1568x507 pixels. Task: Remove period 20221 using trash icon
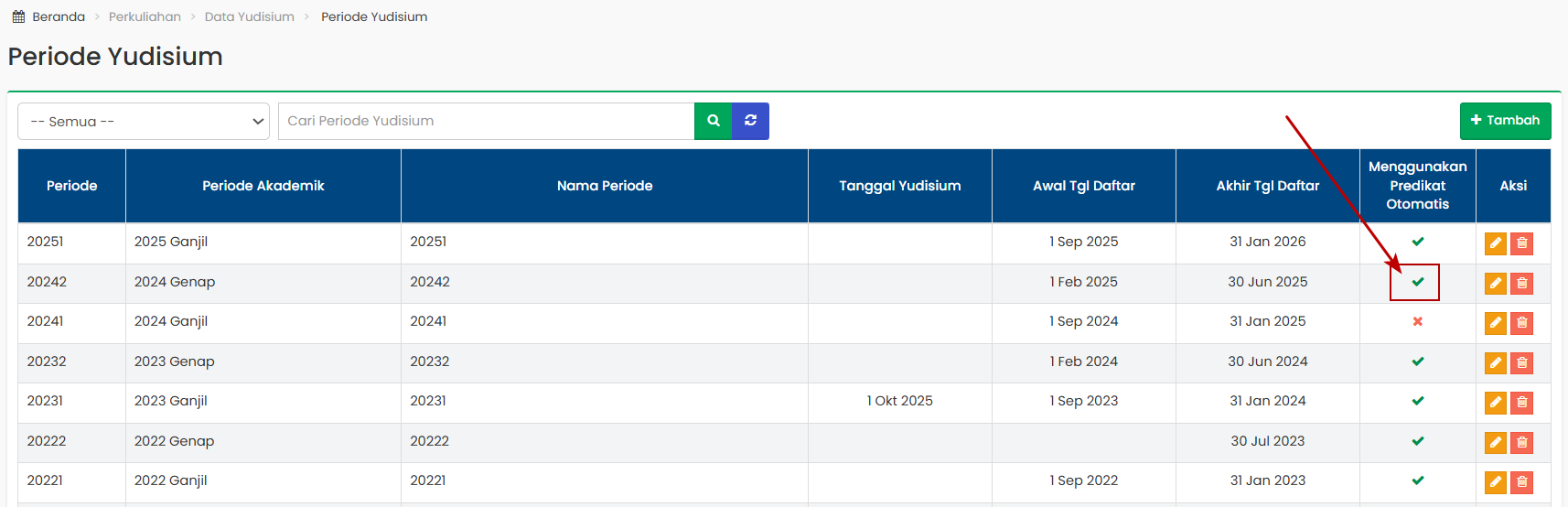click(1521, 482)
